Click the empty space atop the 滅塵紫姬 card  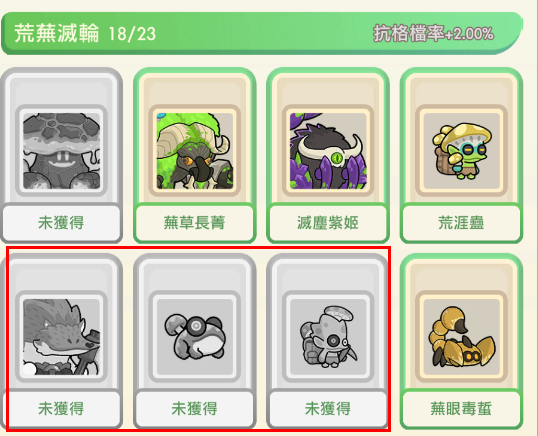[328, 91]
